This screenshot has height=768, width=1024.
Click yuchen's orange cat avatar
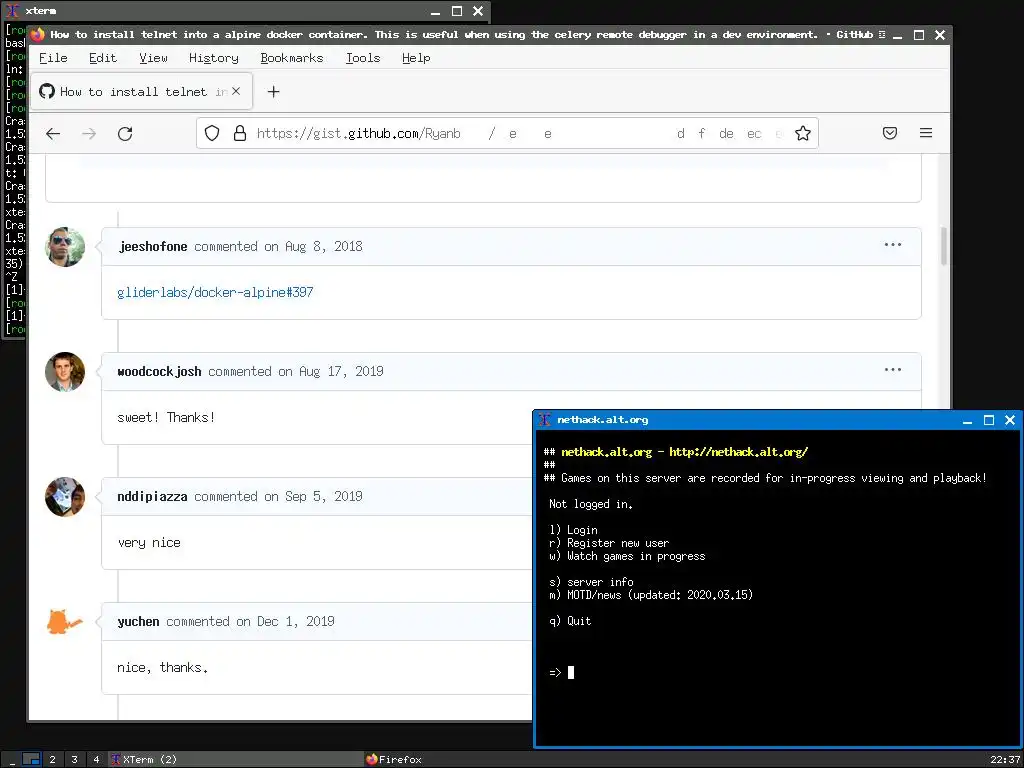coord(65,622)
